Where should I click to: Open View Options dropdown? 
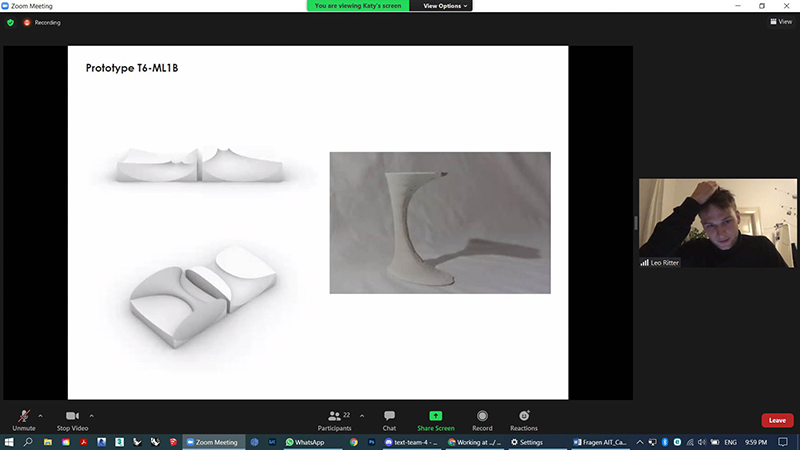(x=445, y=6)
